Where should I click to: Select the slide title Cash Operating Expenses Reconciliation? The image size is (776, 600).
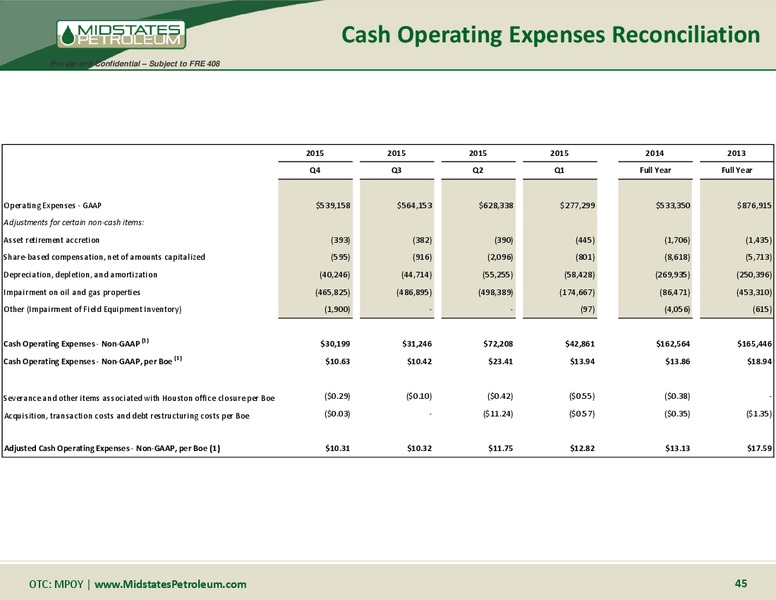pyautogui.click(x=550, y=35)
